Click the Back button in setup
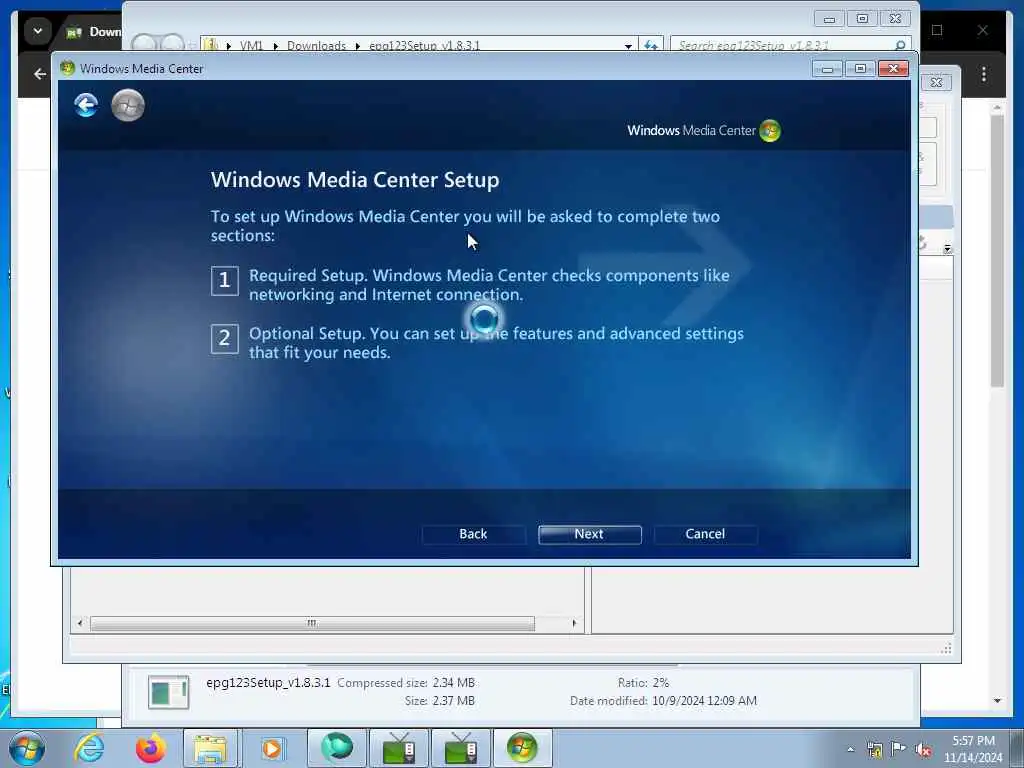The image size is (1024, 768). 473,534
